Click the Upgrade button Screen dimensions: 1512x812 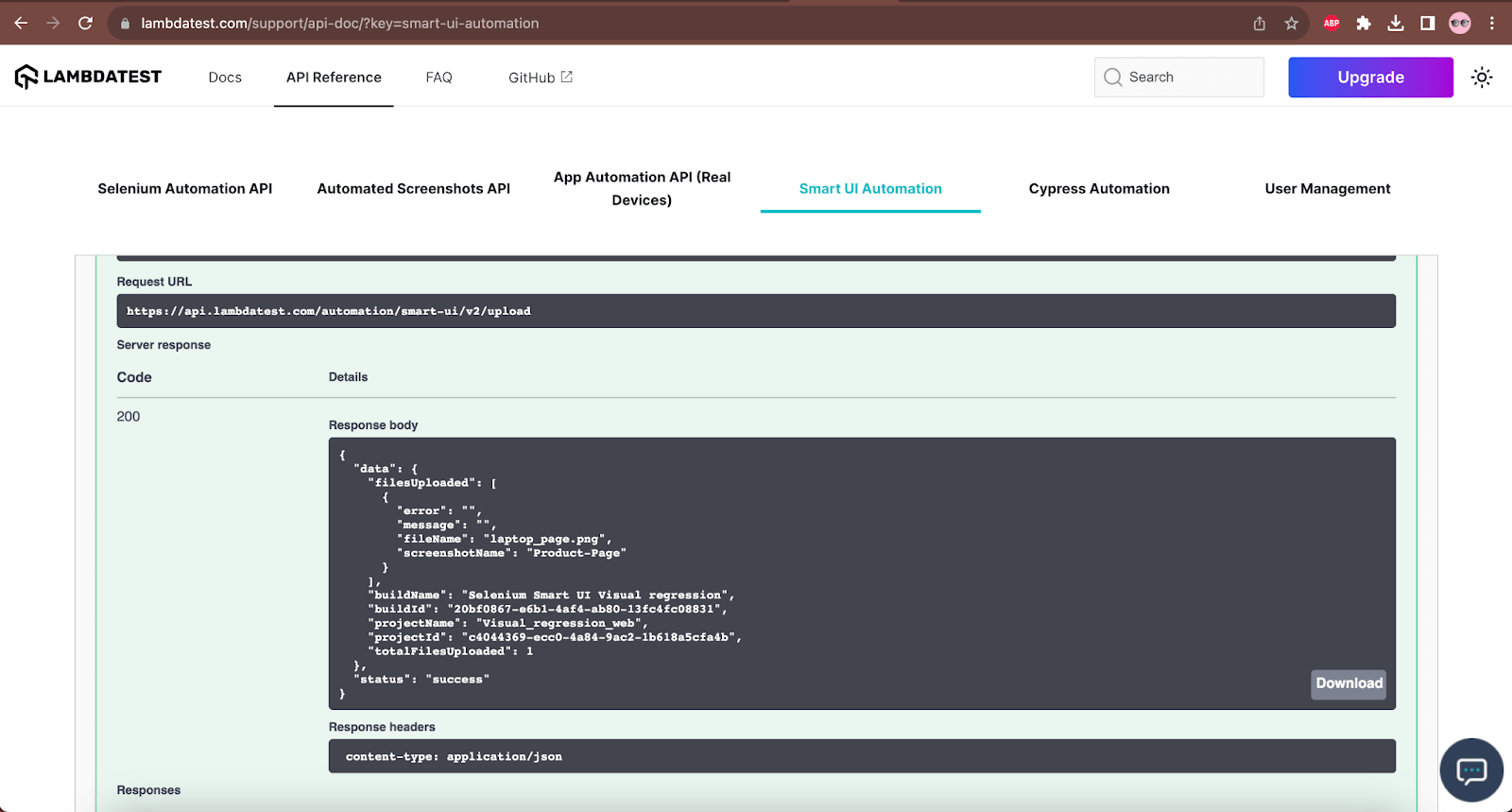pos(1370,78)
